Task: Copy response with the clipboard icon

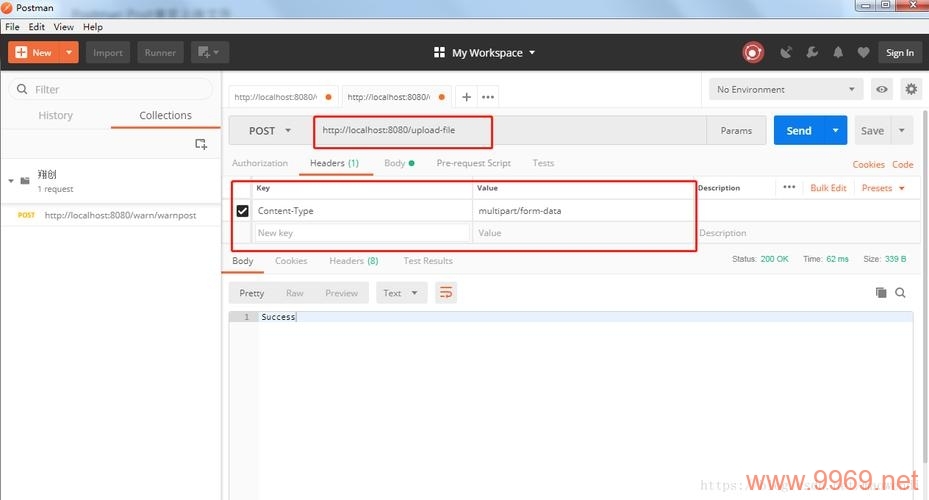Action: point(881,293)
